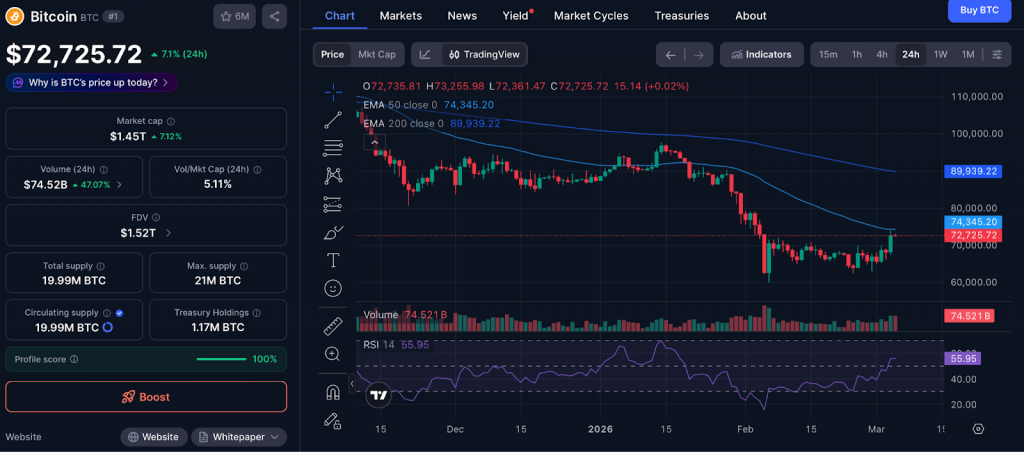Choose the brush drawing tool
This screenshot has width=1024, height=452.
(333, 232)
